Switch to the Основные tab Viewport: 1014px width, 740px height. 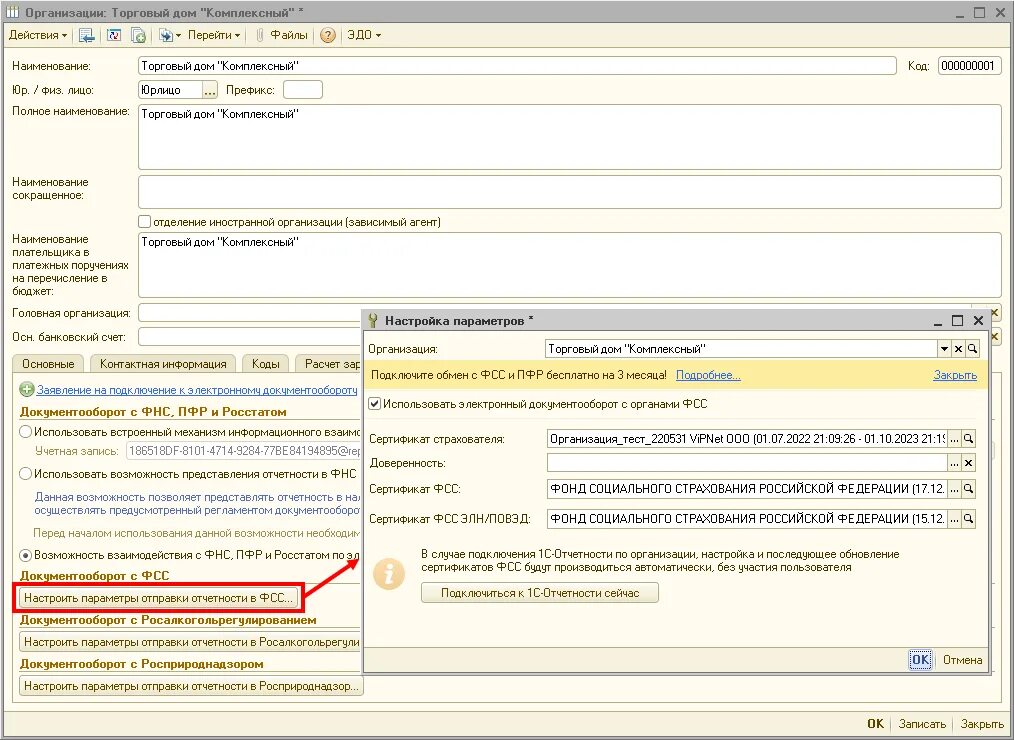click(x=48, y=364)
